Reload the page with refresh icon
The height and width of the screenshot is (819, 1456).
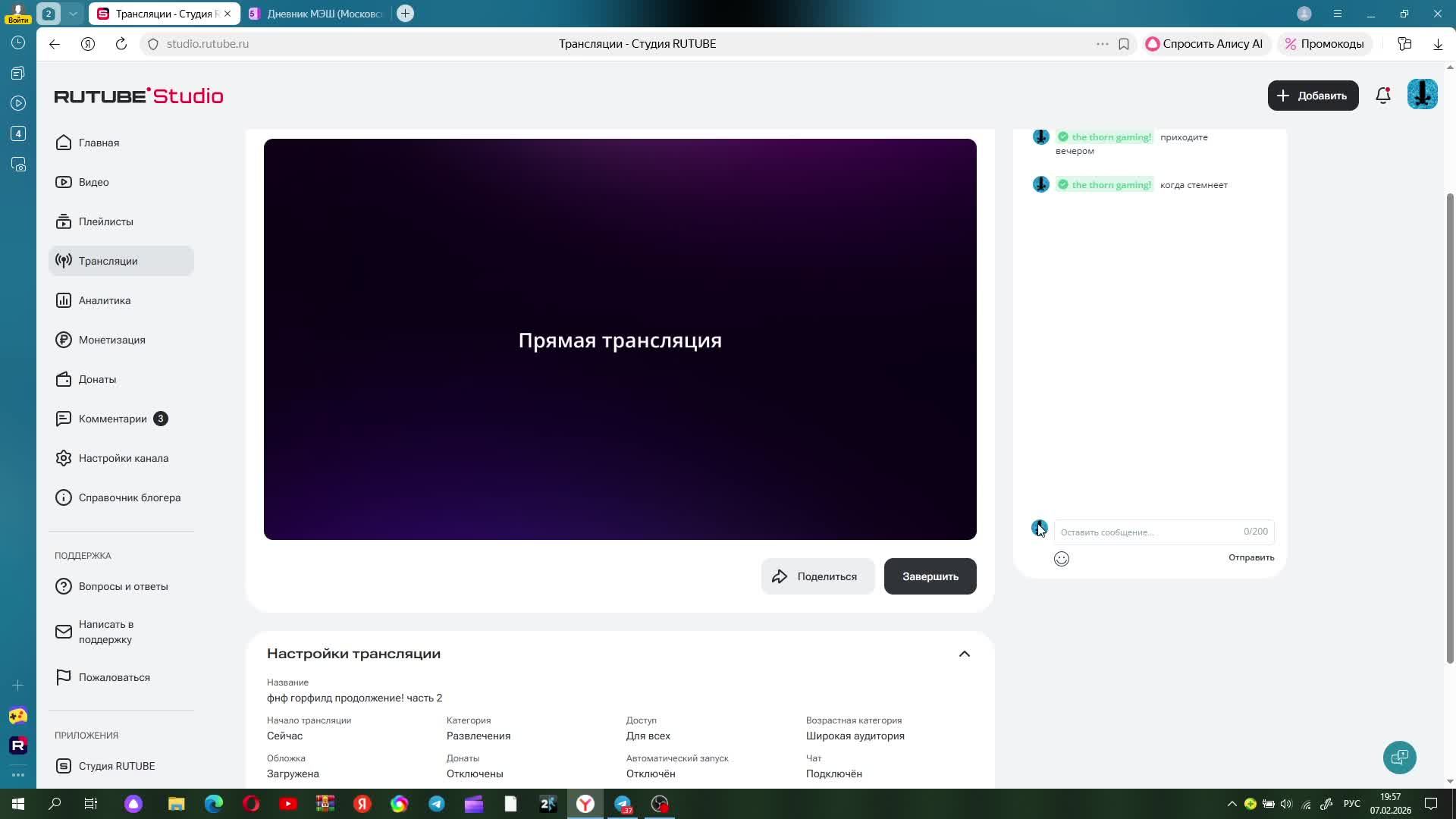point(121,44)
